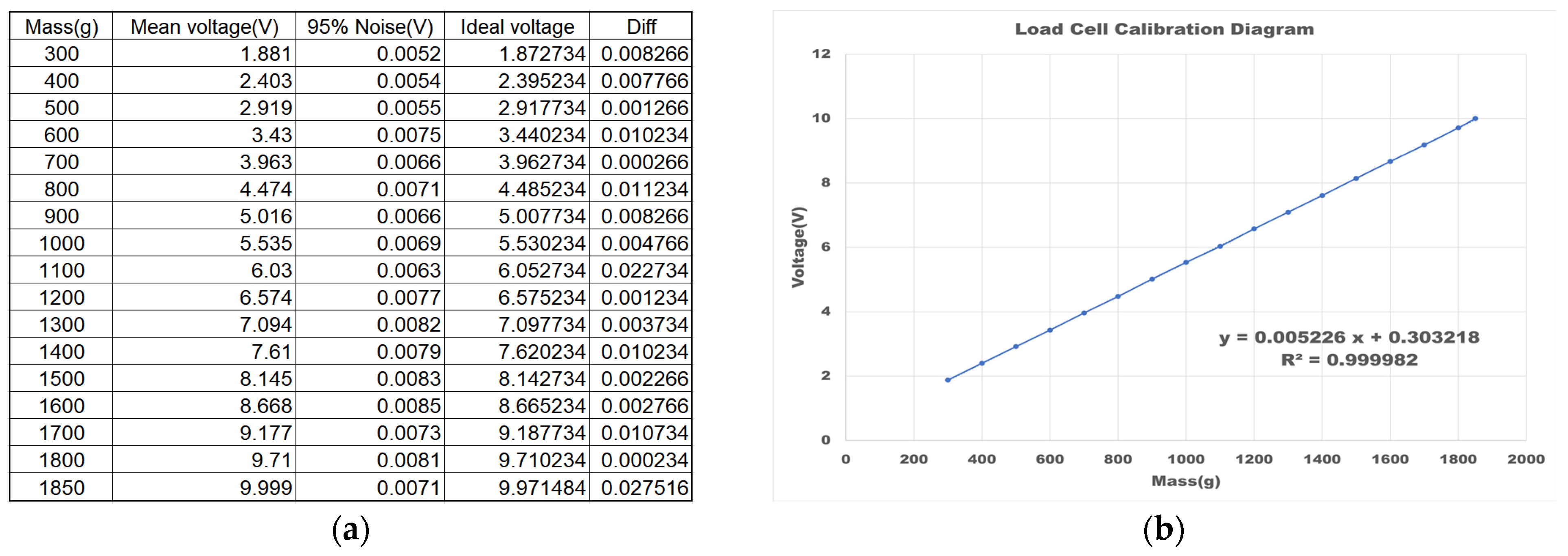Click the Load Cell Calibration Diagram title
This screenshot has width=1568, height=556.
(x=1164, y=29)
